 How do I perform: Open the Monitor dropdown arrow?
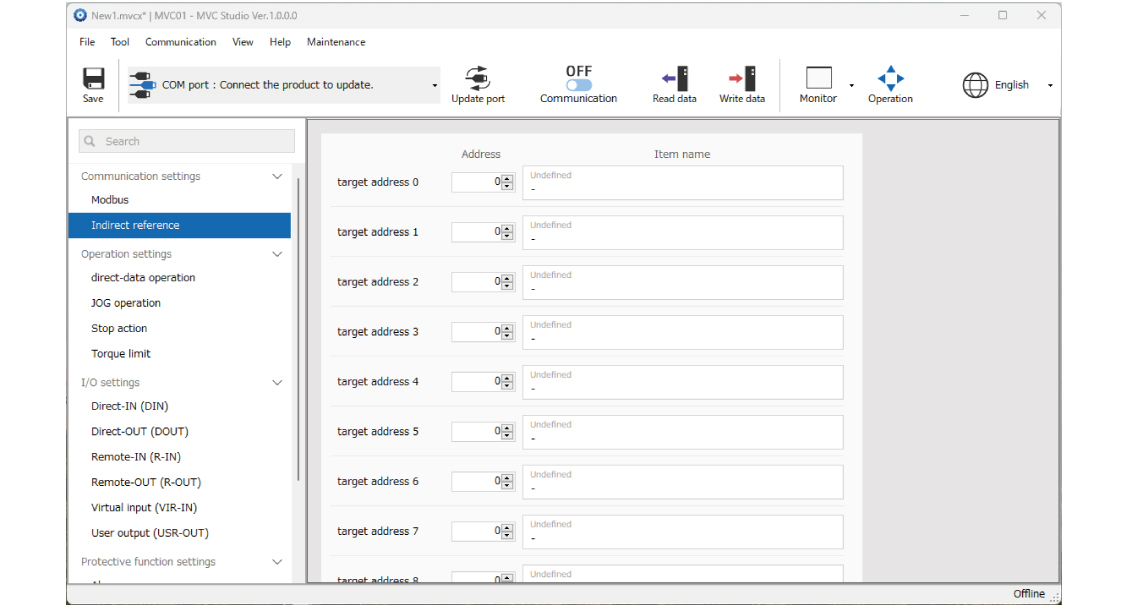(x=852, y=85)
